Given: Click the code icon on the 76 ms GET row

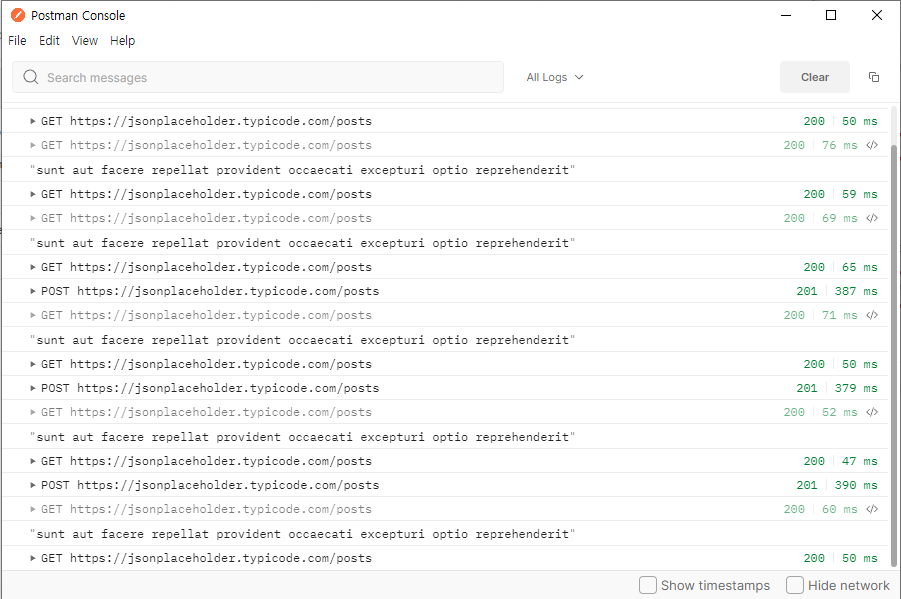Looking at the screenshot, I should (x=872, y=145).
